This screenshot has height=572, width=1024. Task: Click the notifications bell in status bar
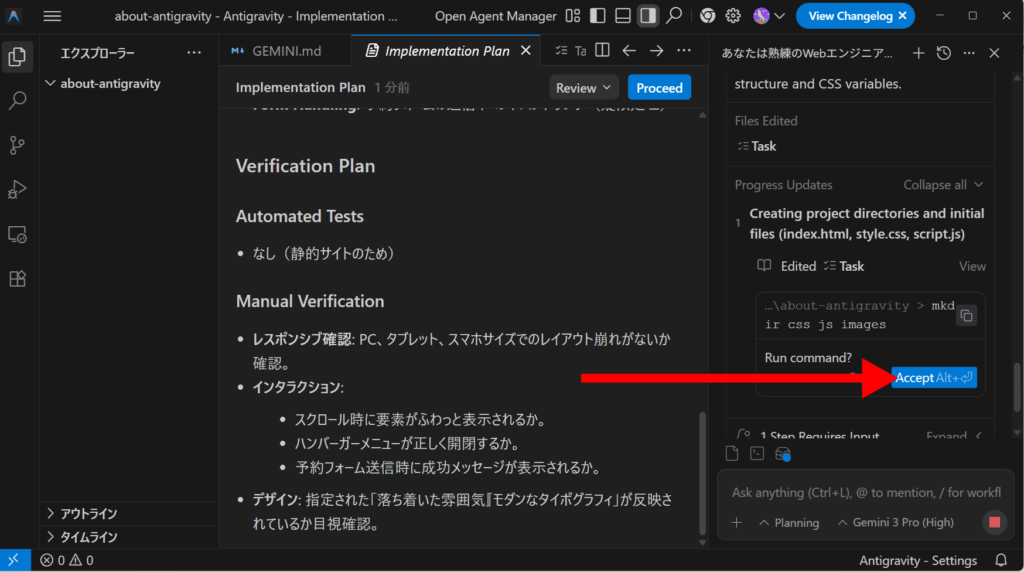coord(1000,560)
